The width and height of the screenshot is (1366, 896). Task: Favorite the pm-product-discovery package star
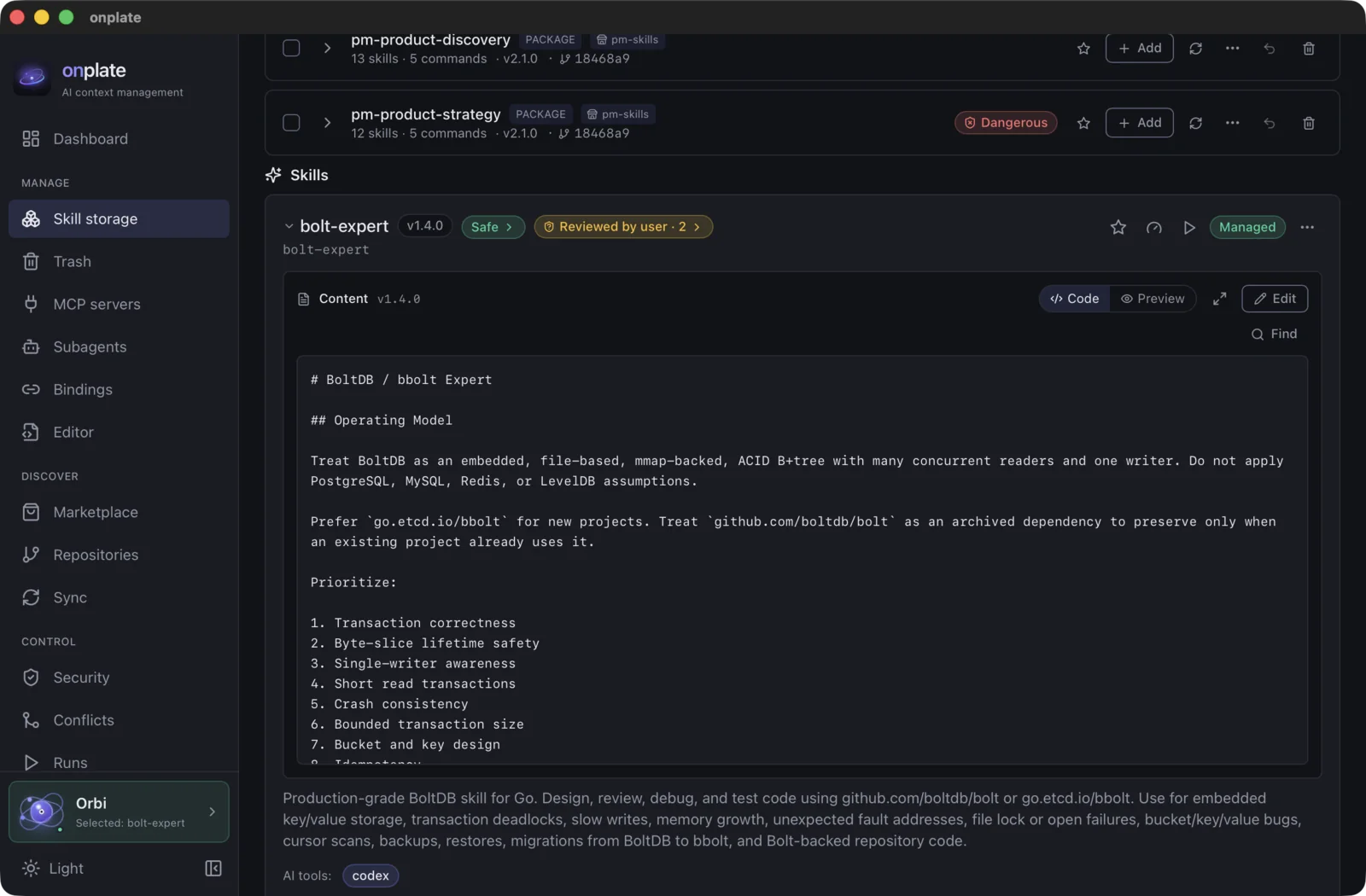click(1083, 49)
